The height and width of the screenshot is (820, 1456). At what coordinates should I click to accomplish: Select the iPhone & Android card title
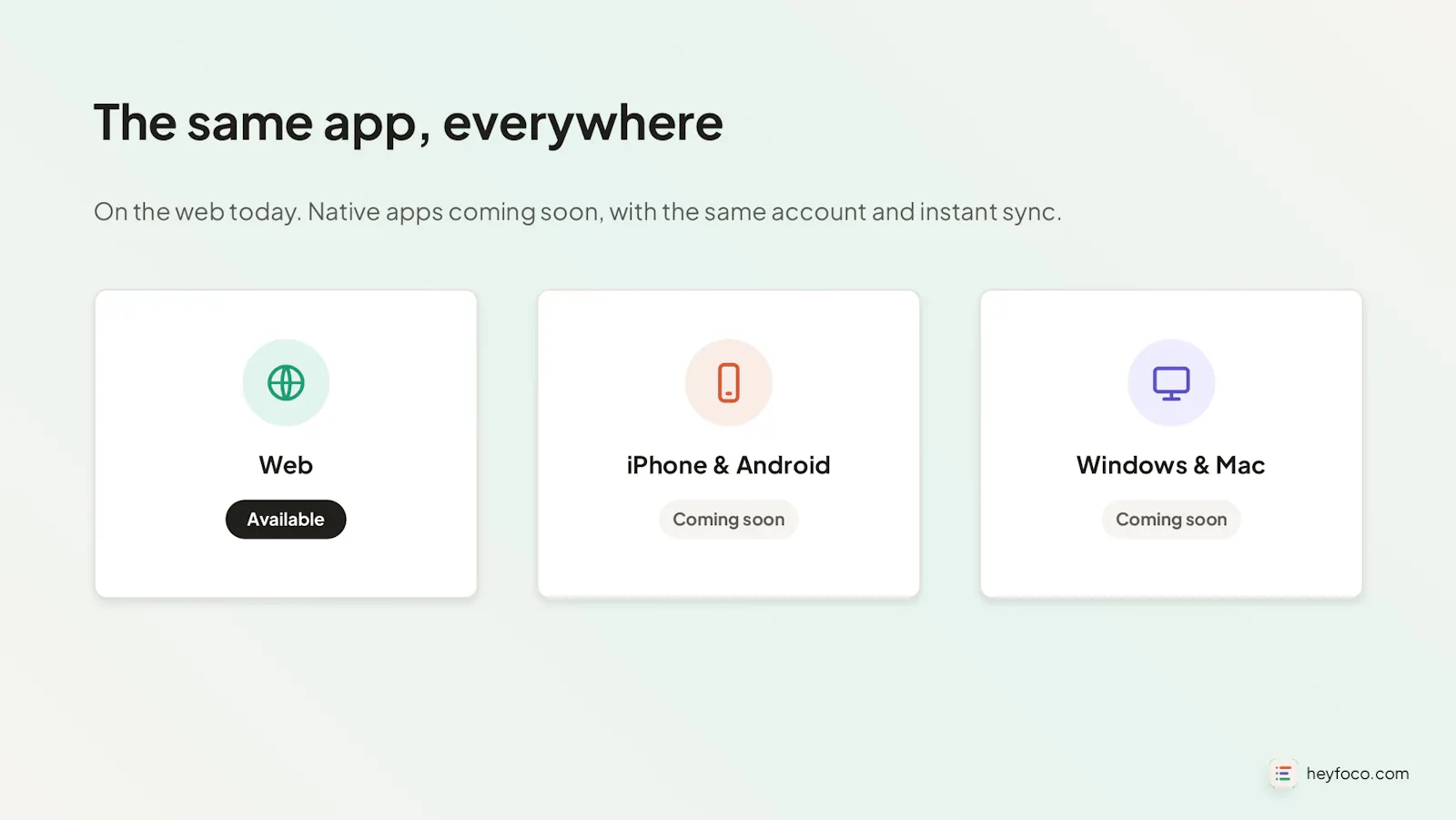click(728, 465)
